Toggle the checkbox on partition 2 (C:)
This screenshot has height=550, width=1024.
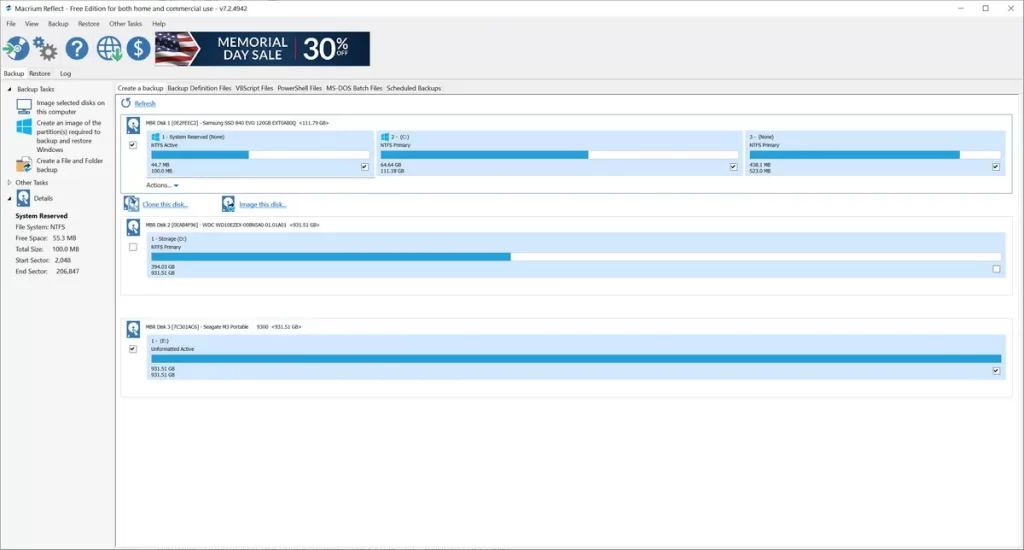coord(733,167)
